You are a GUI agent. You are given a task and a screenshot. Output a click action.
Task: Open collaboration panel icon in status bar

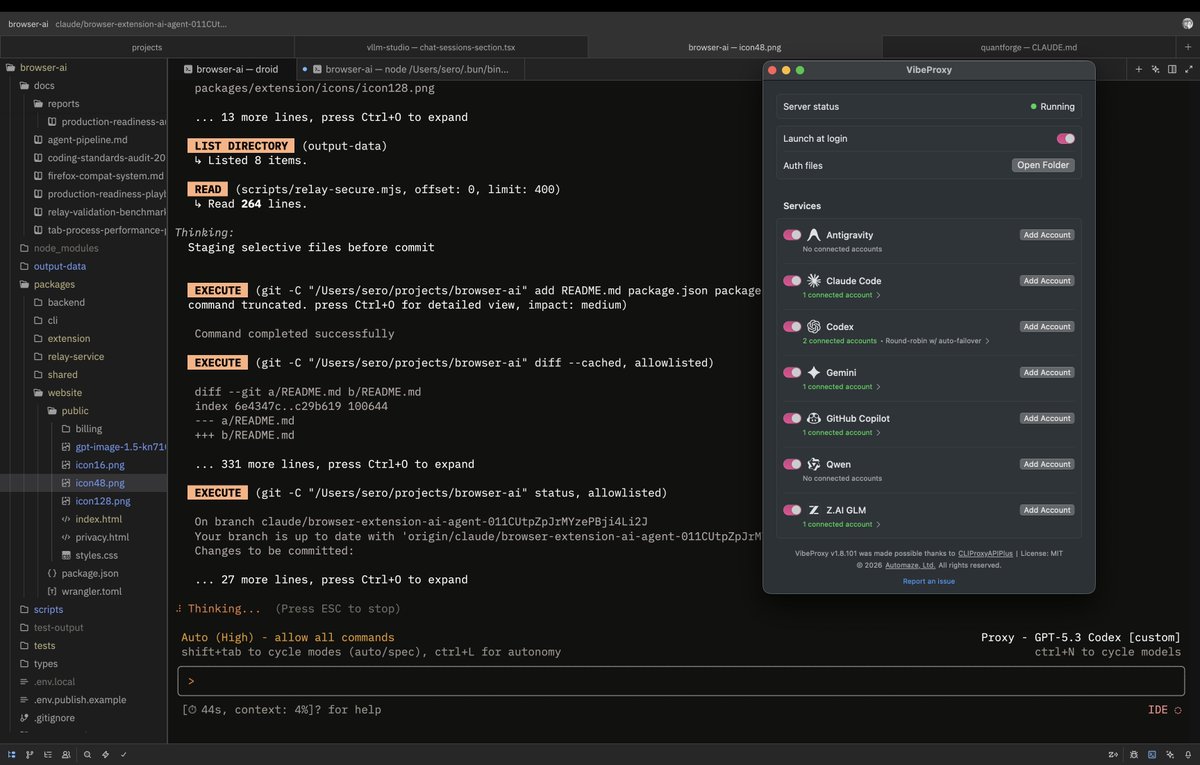point(66,754)
